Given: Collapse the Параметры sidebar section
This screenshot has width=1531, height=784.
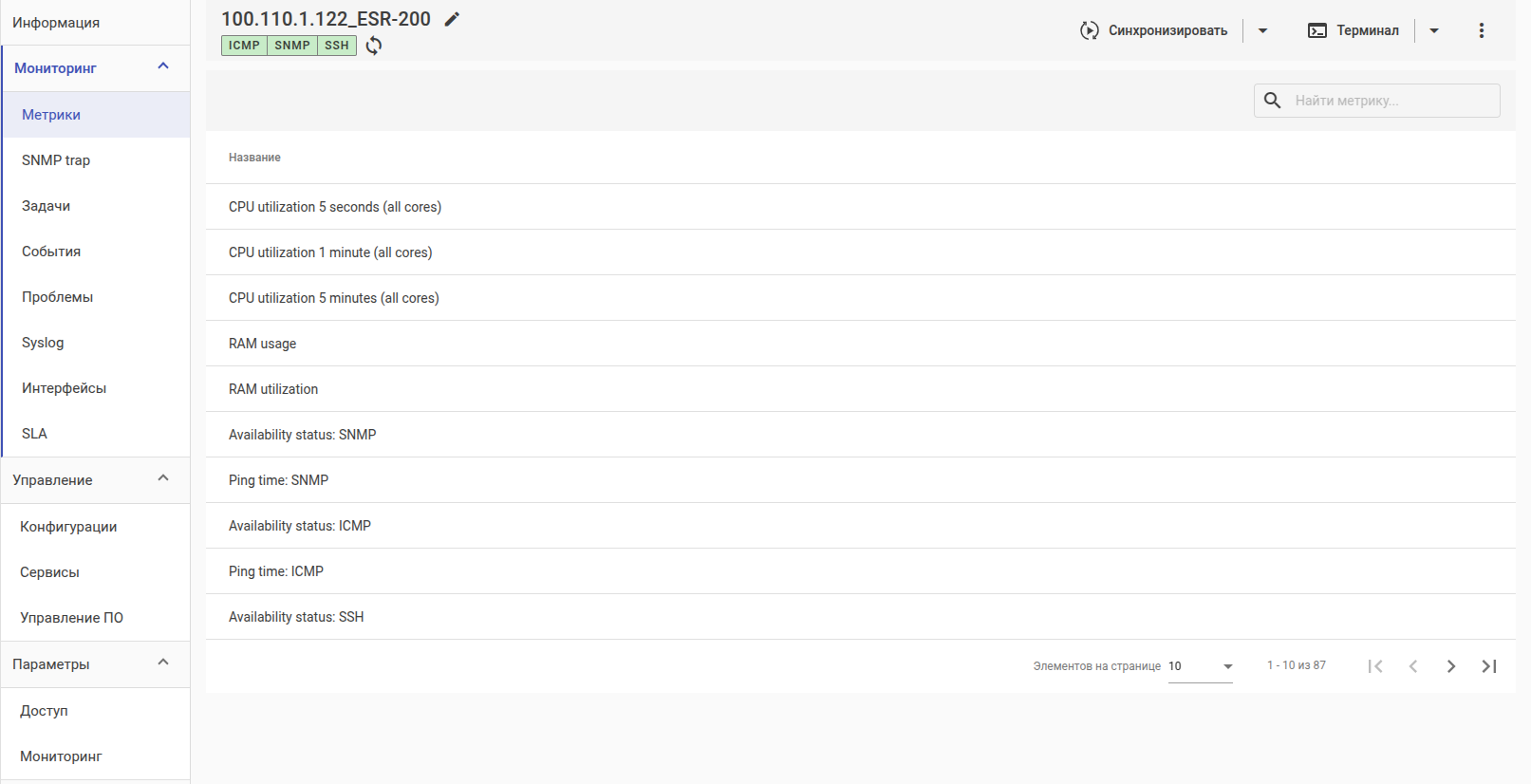Looking at the screenshot, I should click(163, 663).
